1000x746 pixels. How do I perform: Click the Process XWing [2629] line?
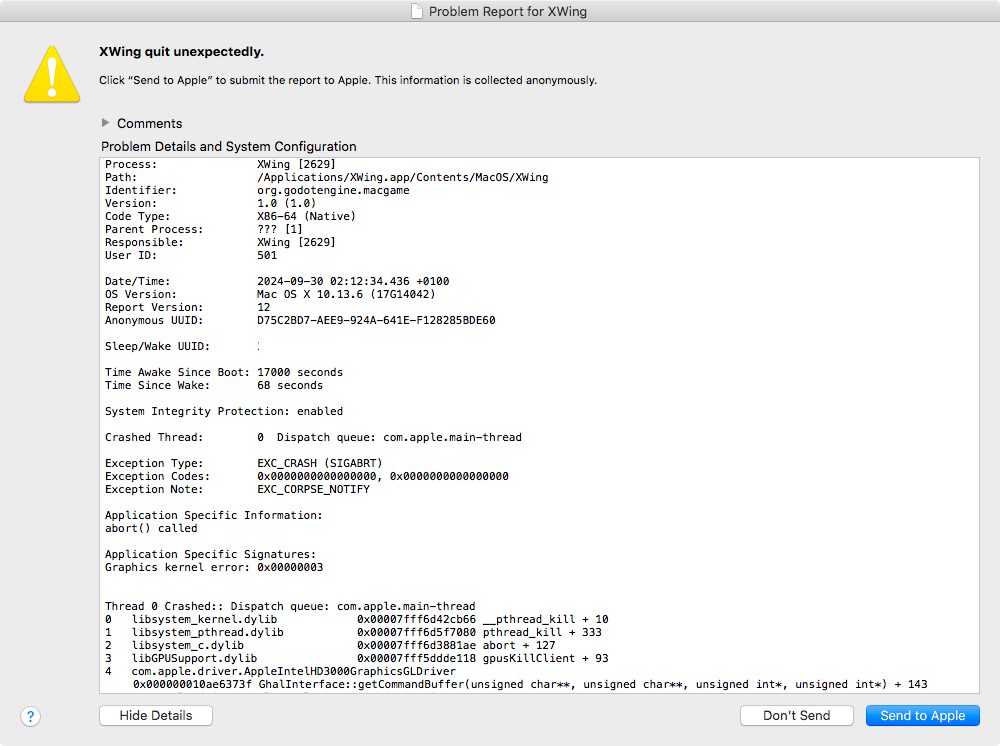221,165
